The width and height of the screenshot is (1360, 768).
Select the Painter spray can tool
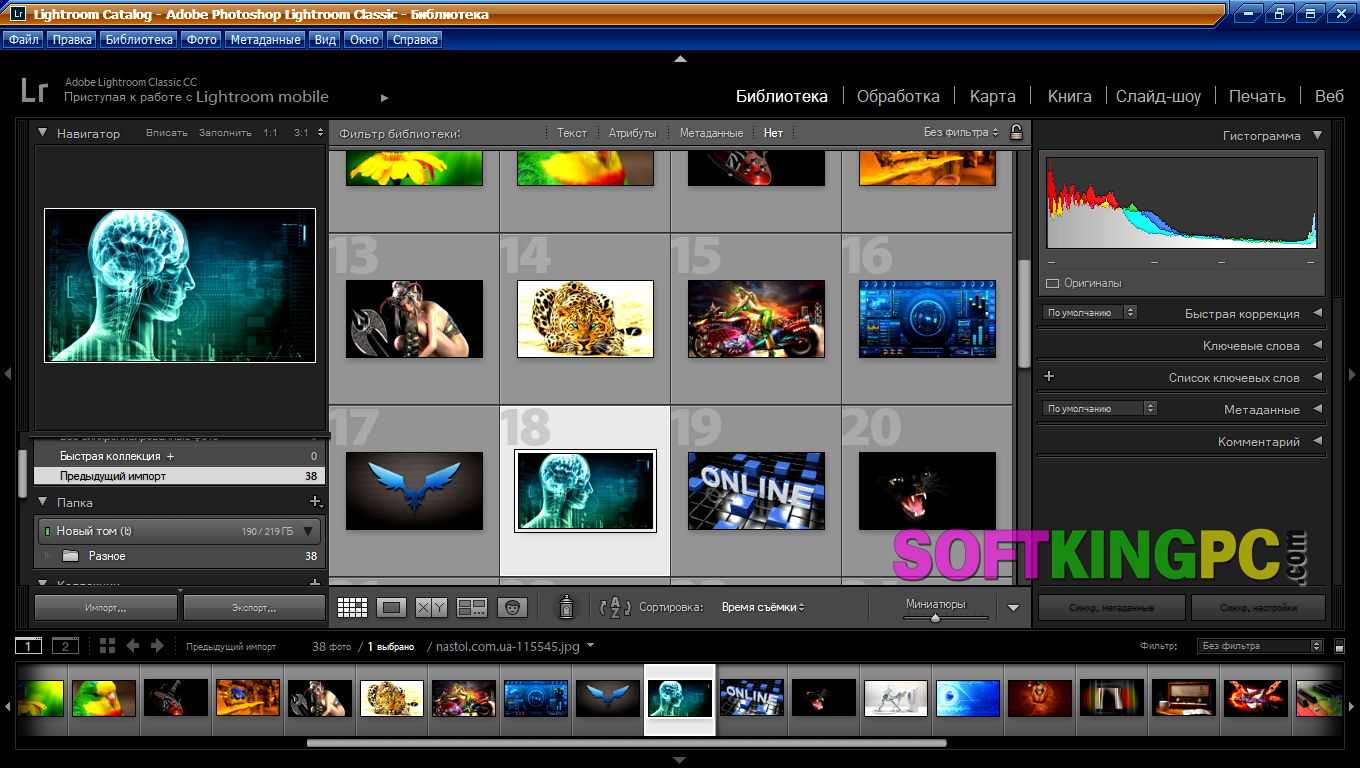click(x=566, y=607)
